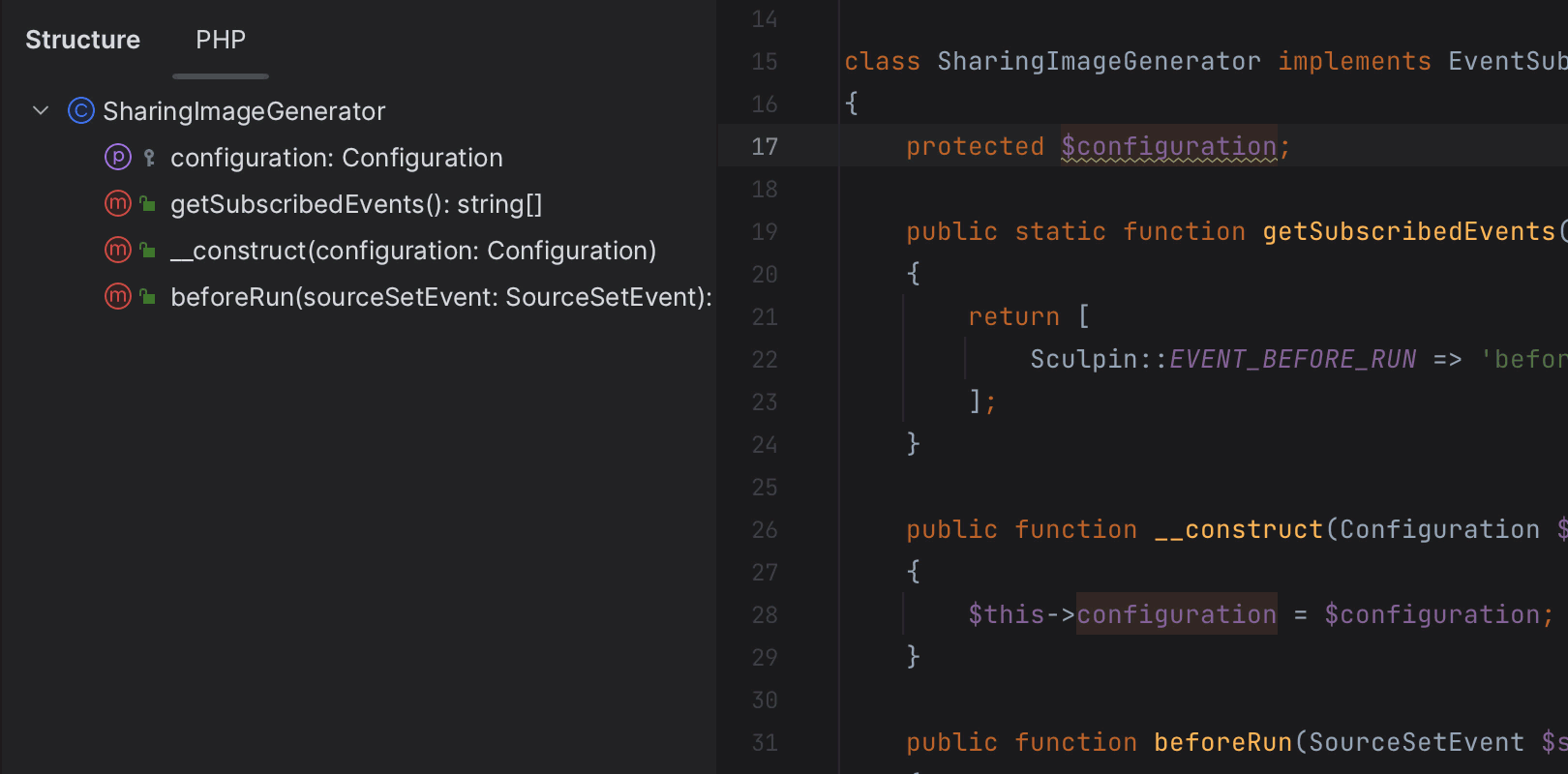1568x774 pixels.
Task: Select configuration: Configuration in the structure tree
Action: pos(336,157)
